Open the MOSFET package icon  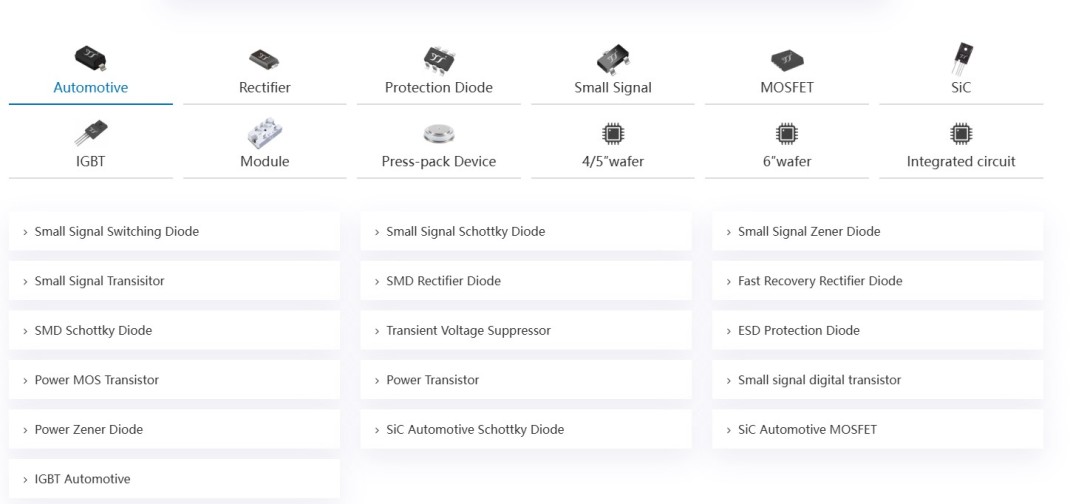point(786,60)
